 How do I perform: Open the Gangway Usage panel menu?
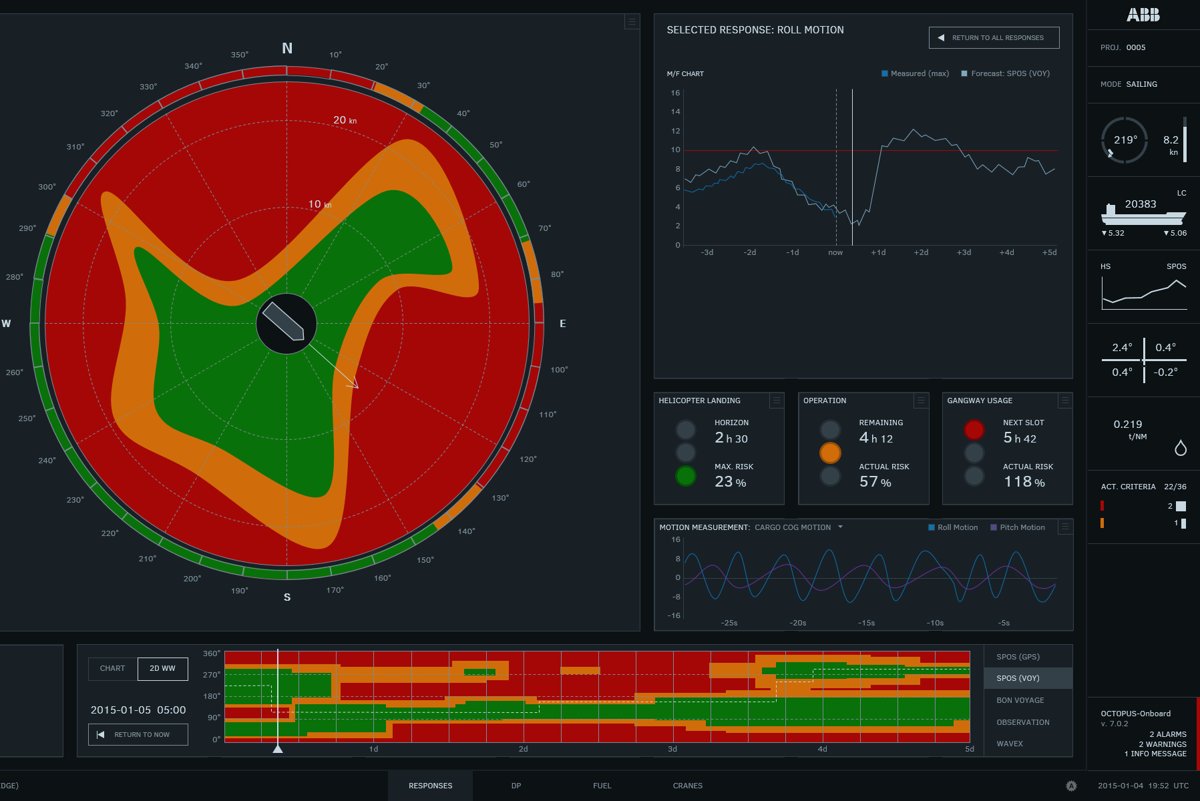click(x=1064, y=400)
